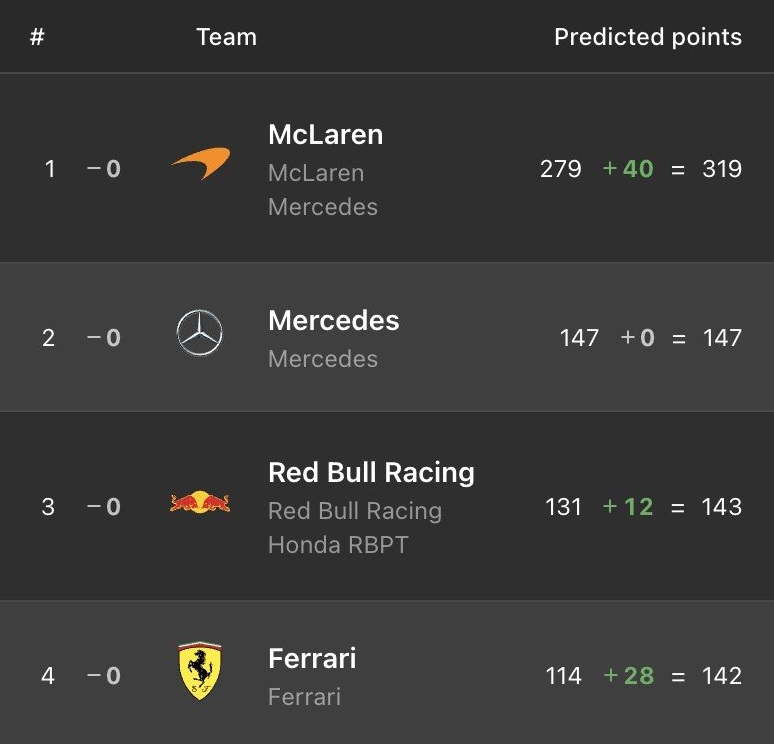Image resolution: width=774 pixels, height=744 pixels.
Task: Click Mercedes' current points 147
Action: tap(579, 338)
